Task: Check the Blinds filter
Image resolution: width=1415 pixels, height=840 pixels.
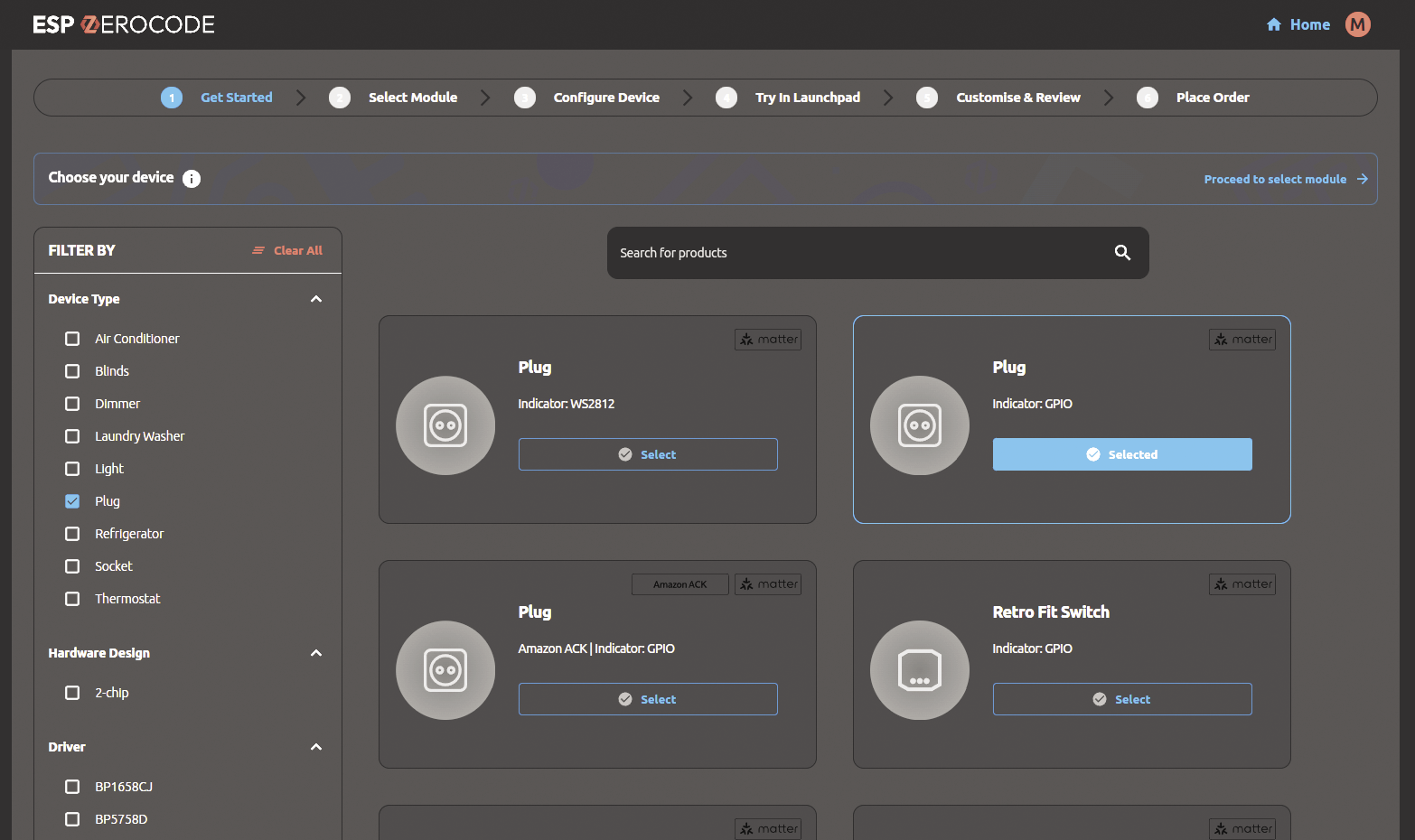Action: click(72, 371)
